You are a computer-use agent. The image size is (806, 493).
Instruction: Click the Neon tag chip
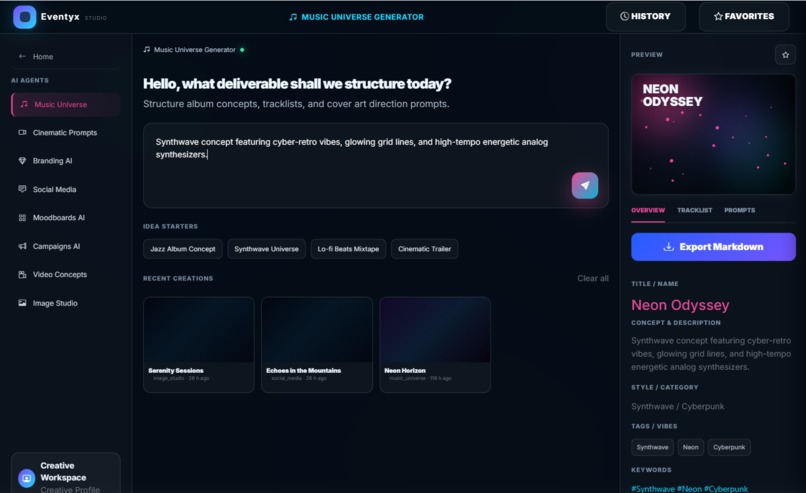click(x=690, y=447)
